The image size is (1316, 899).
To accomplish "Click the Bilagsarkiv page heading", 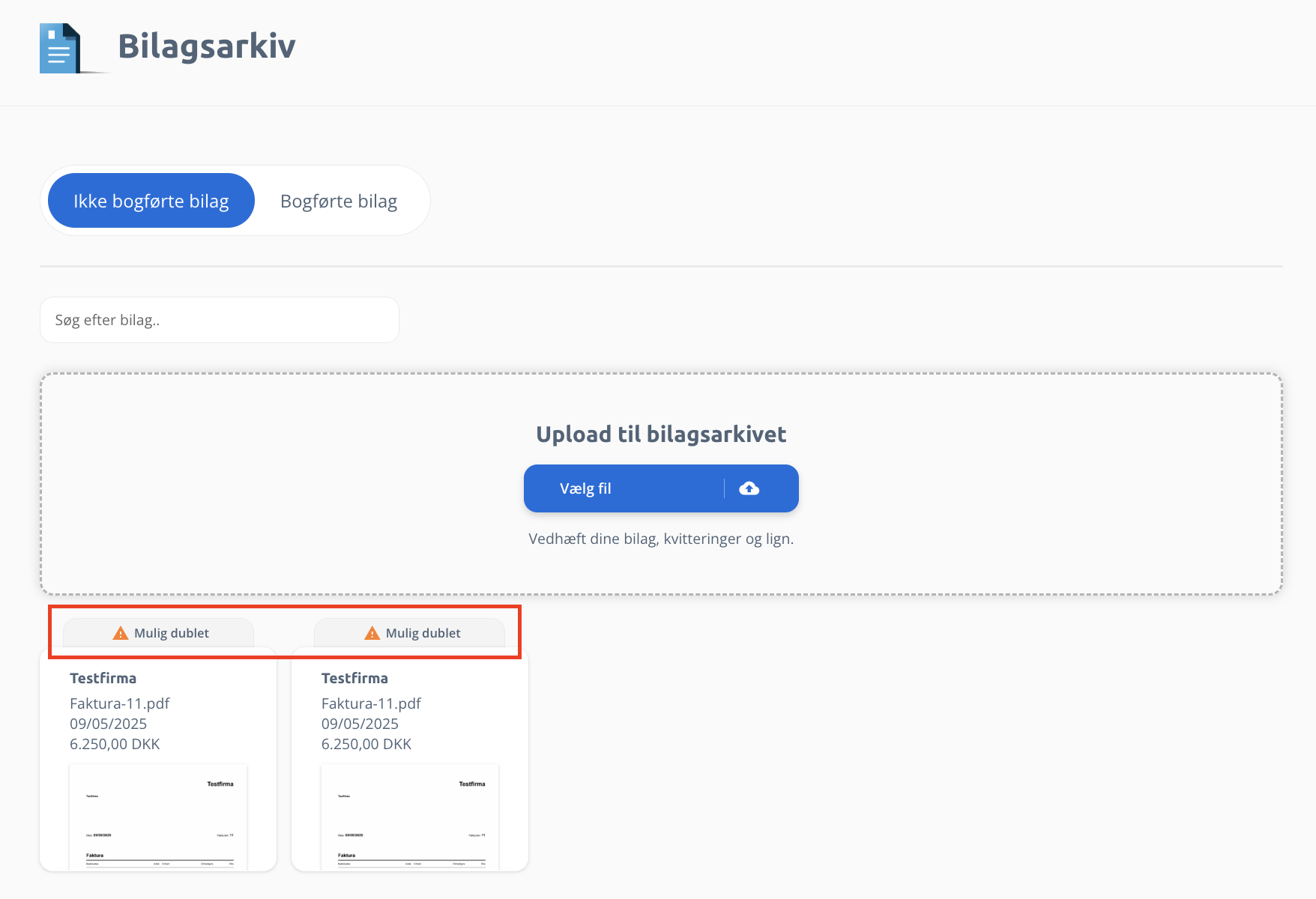I will point(207,46).
